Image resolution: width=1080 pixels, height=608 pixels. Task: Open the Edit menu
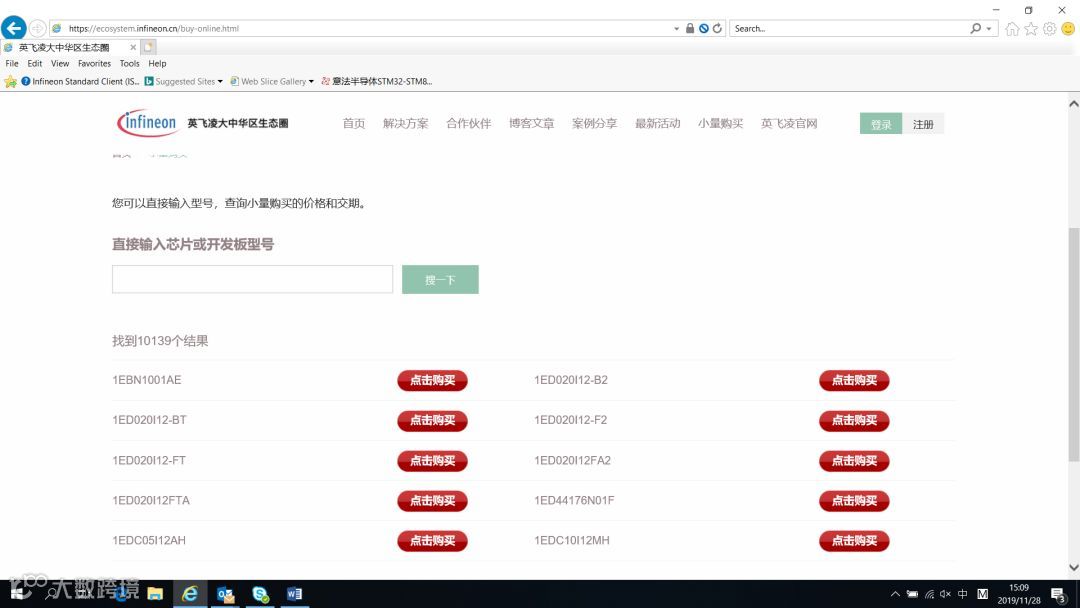coord(34,63)
